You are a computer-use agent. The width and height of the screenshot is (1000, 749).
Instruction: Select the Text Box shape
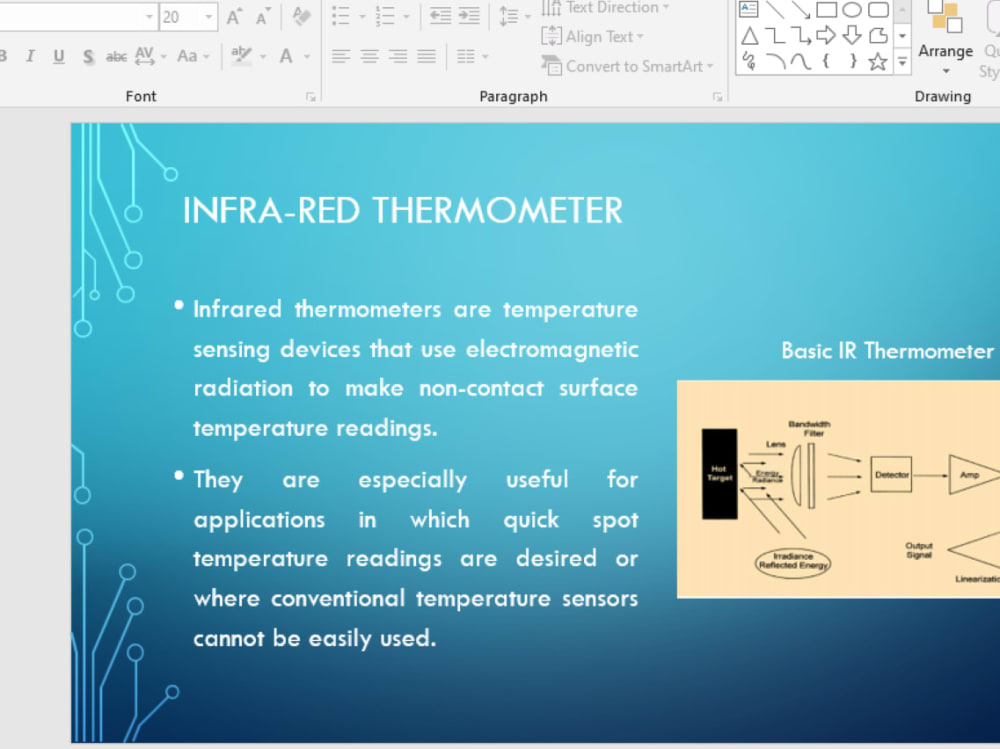pos(749,9)
